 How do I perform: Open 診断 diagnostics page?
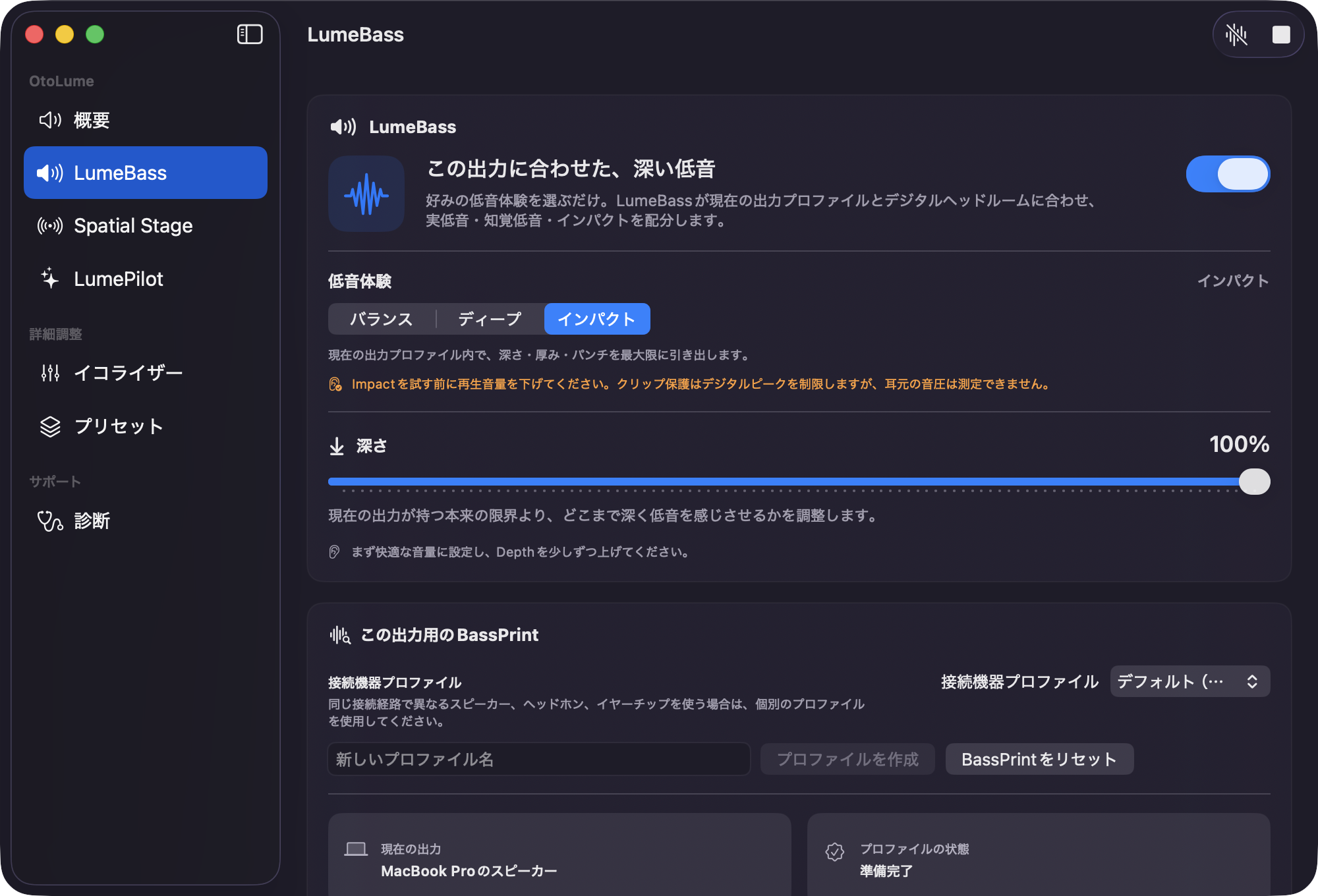[146, 520]
